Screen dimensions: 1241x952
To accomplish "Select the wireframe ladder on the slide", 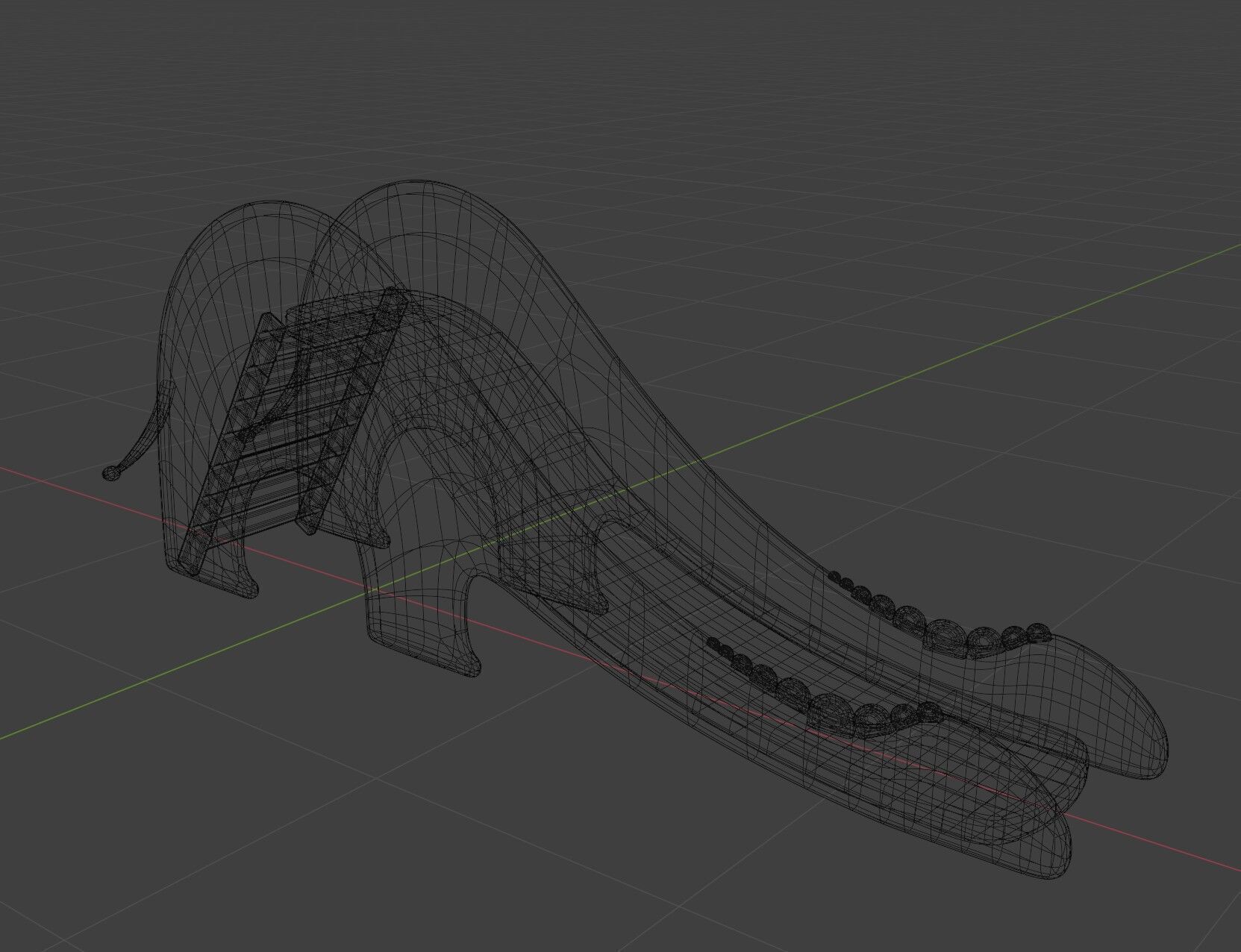I will [295, 430].
